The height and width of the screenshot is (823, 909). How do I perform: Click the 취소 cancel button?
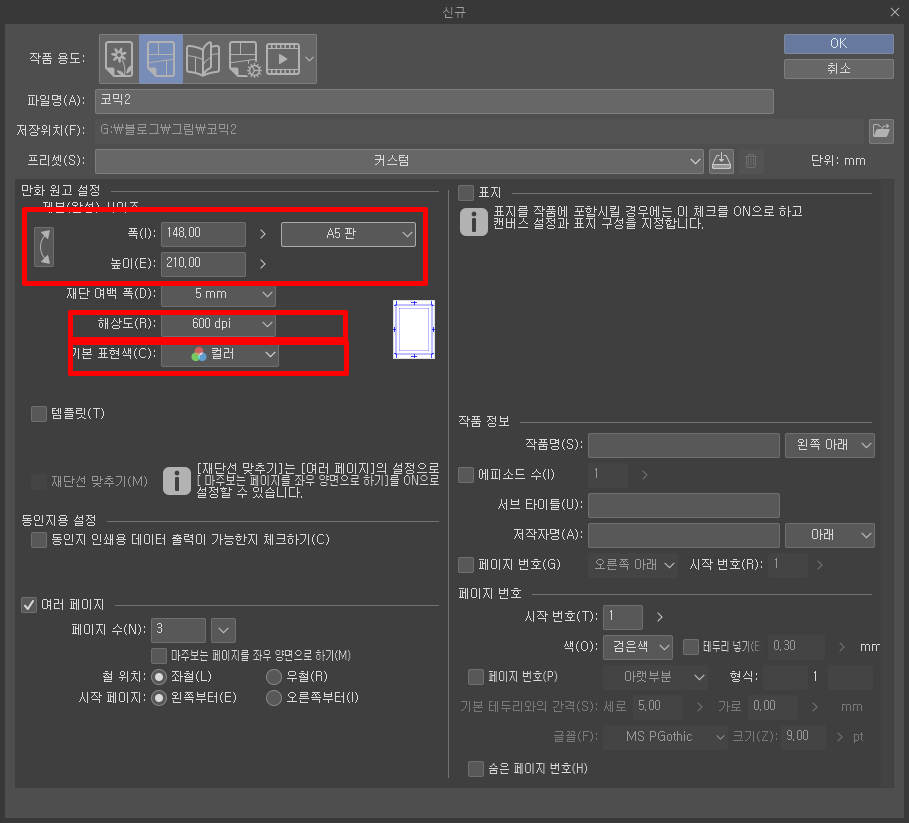click(x=838, y=68)
